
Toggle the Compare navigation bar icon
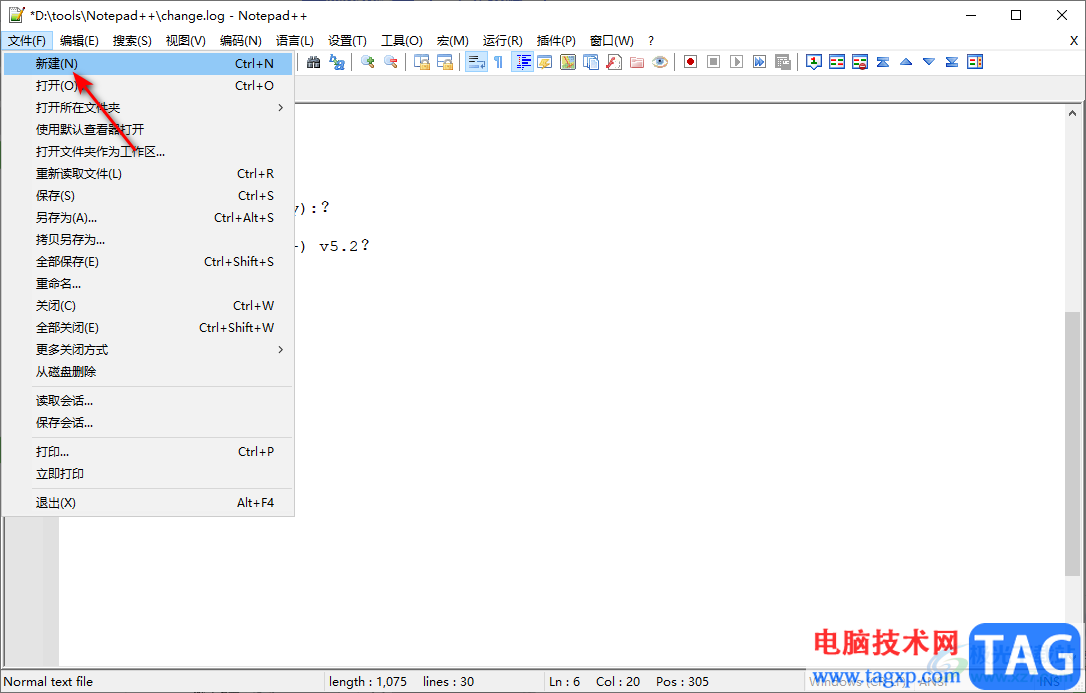pyautogui.click(x=975, y=62)
